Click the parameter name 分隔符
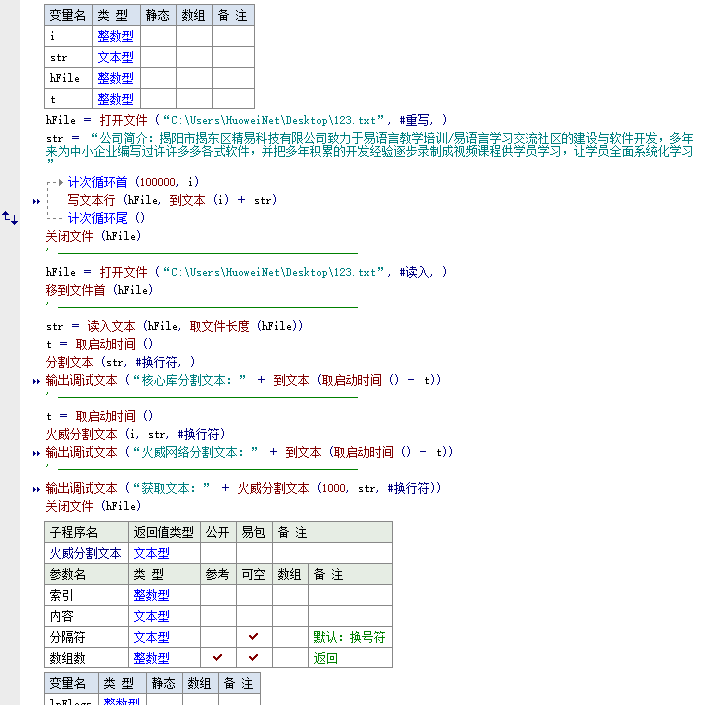The image size is (708, 705). (x=68, y=637)
